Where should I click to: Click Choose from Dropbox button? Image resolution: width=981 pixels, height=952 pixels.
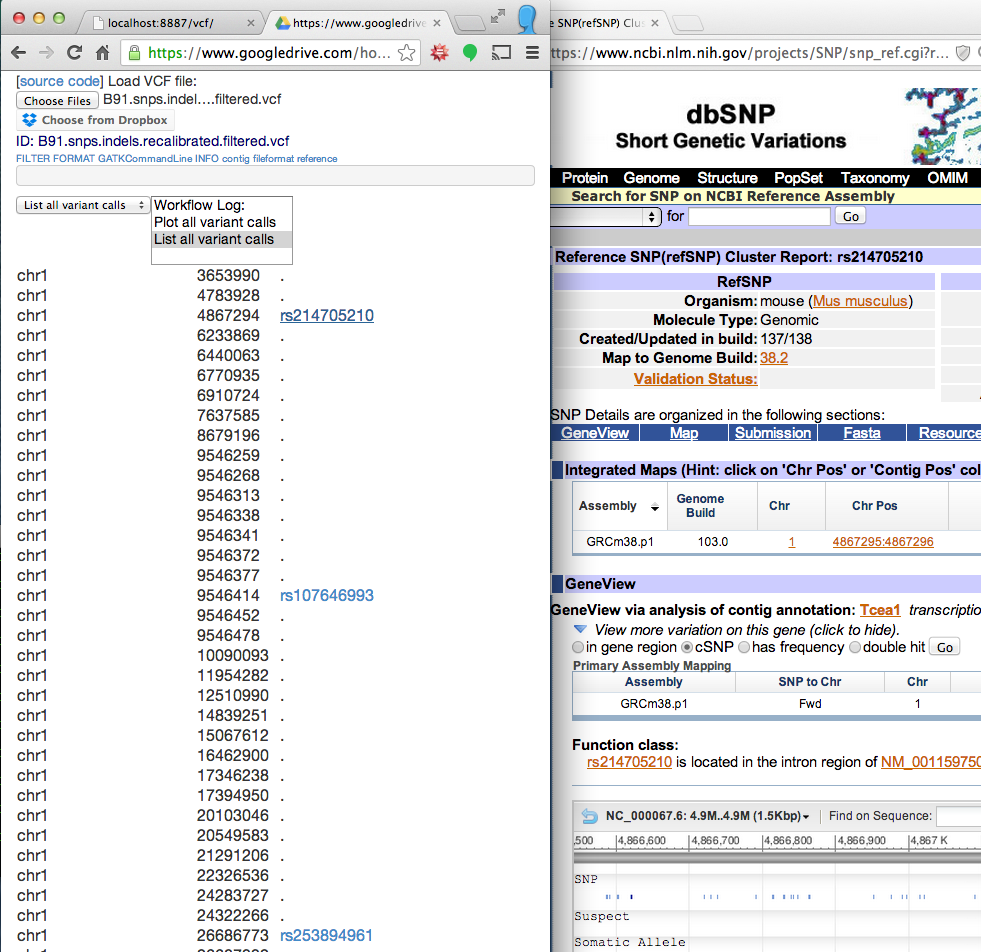[x=95, y=120]
